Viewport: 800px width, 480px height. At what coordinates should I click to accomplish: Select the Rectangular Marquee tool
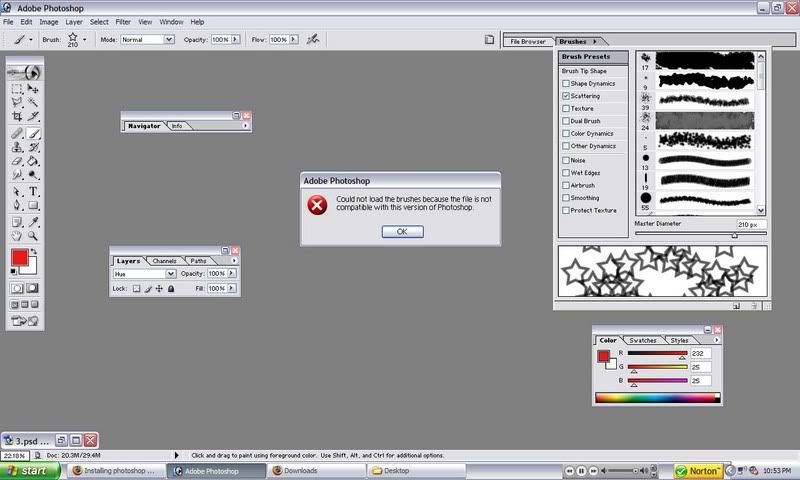(x=18, y=89)
